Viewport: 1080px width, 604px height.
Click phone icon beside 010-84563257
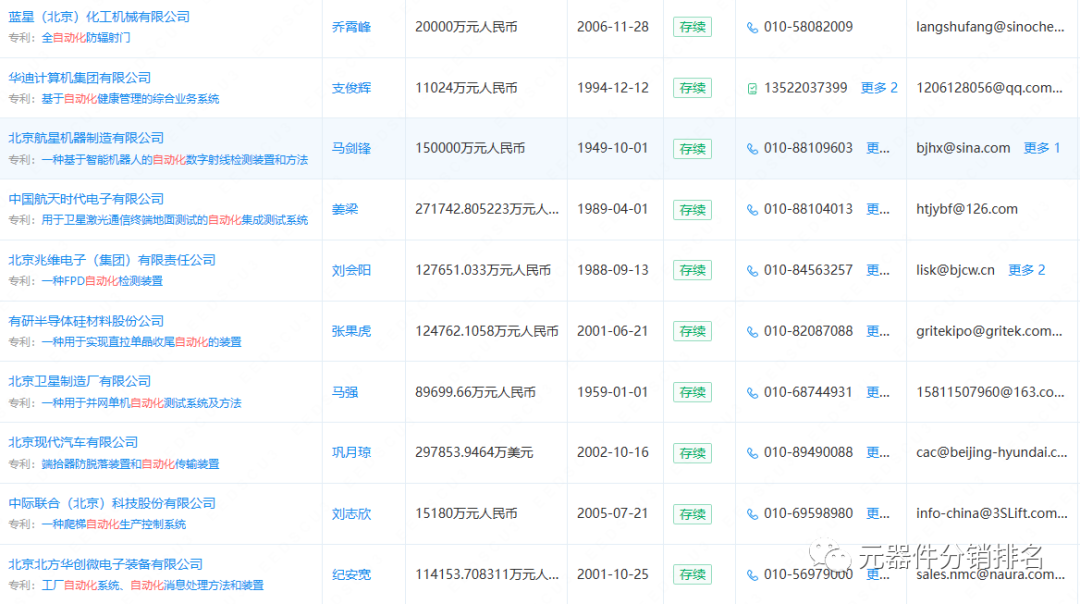[752, 271]
